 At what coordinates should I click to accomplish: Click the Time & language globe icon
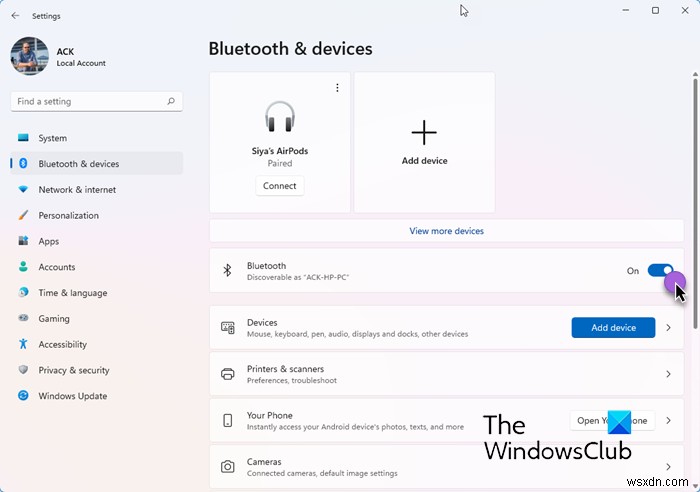tap(23, 292)
